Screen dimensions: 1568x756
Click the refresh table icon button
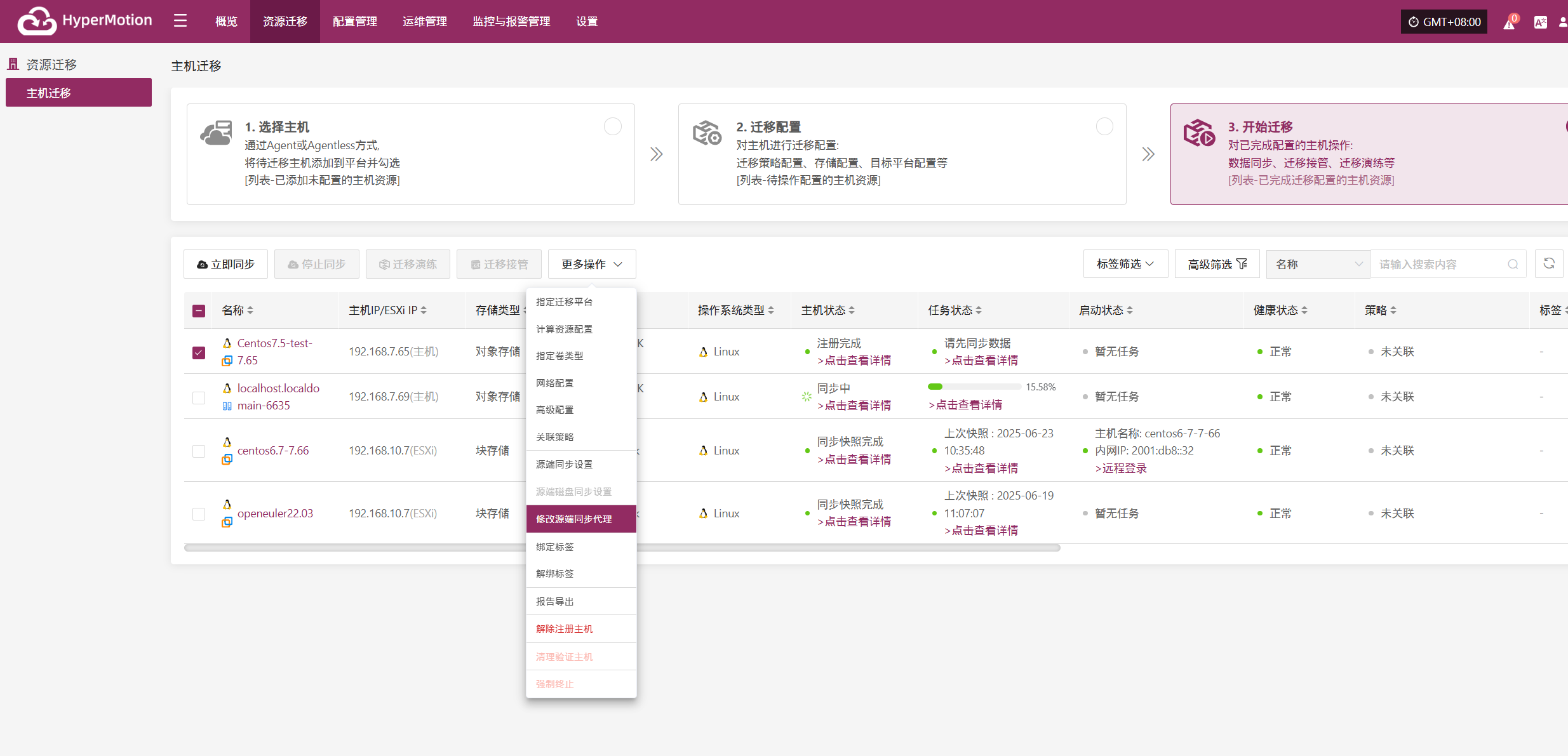coord(1549,263)
